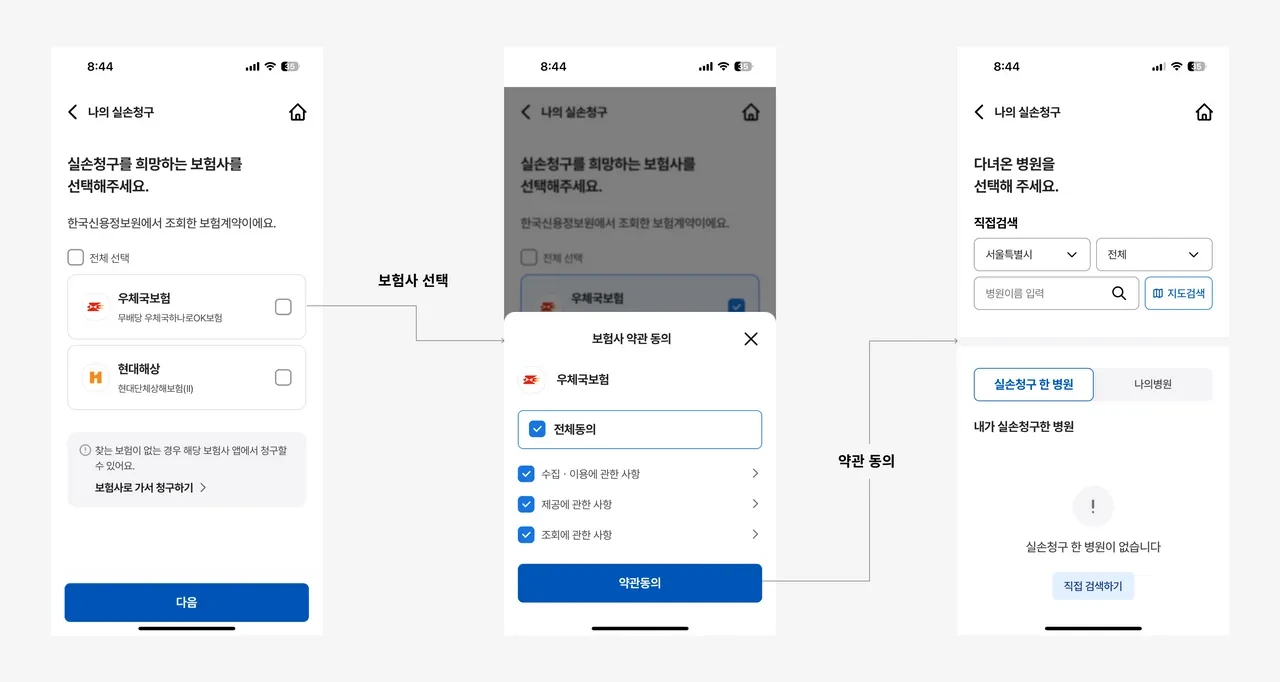The height and width of the screenshot is (682, 1280).
Task: Click the search magnifier in the 병원이름 입력 field
Action: click(1119, 293)
